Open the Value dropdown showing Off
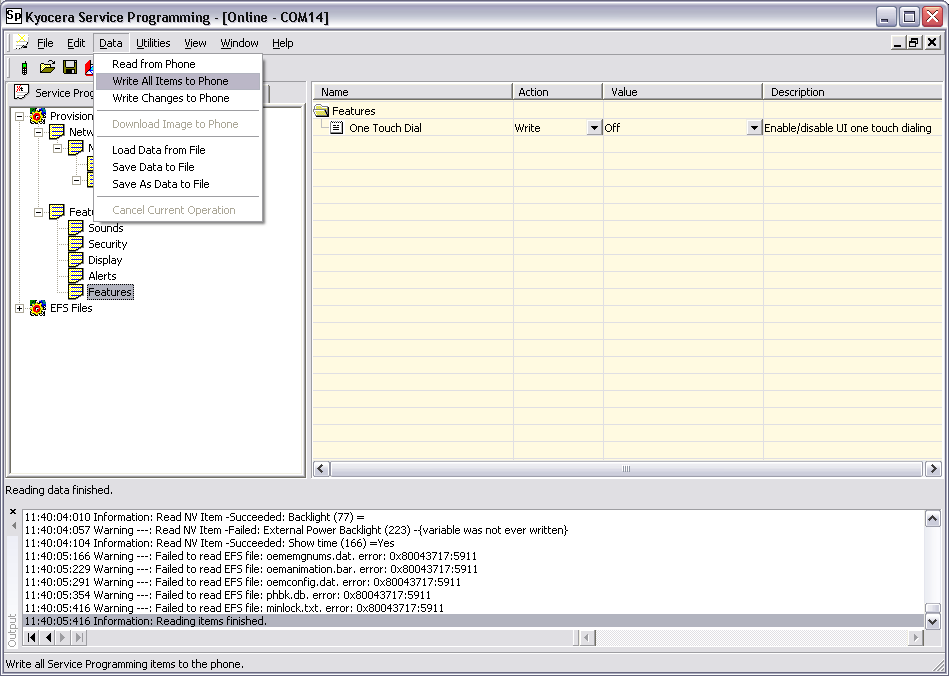 (754, 128)
